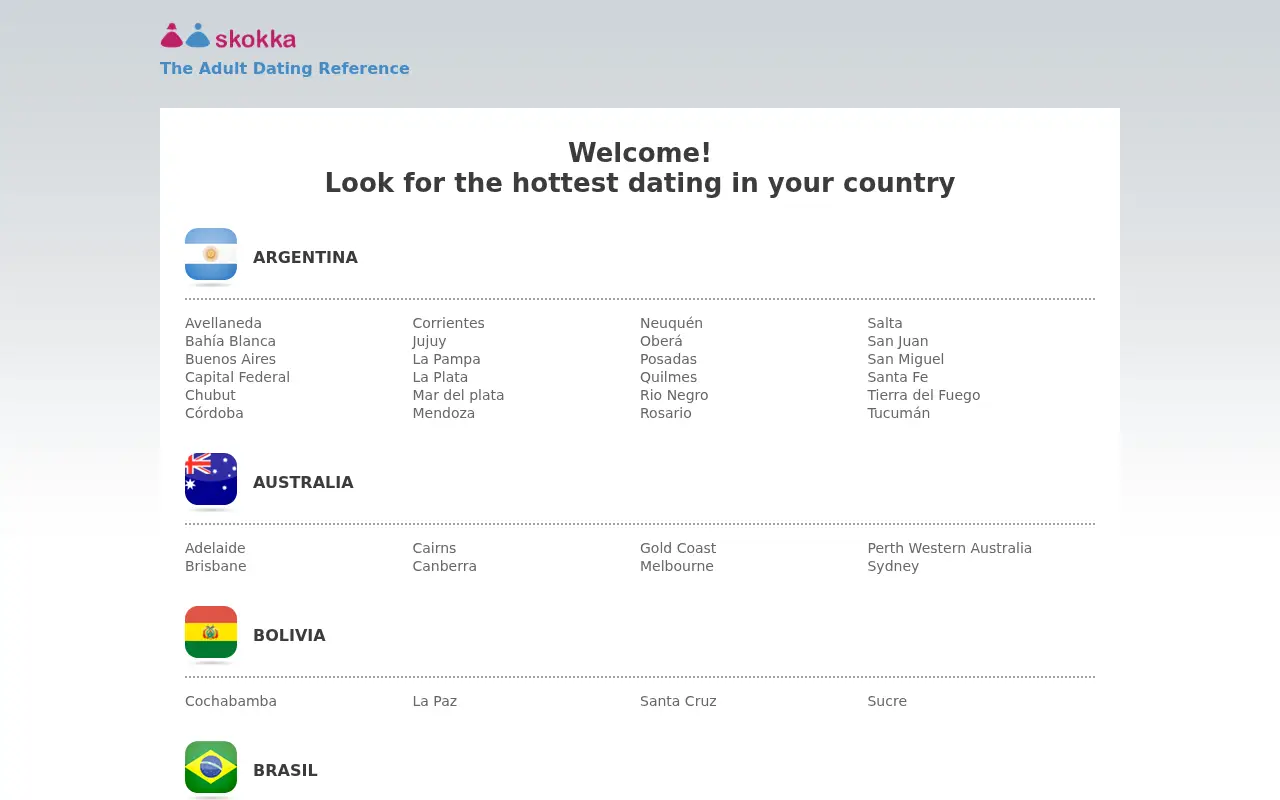The height and width of the screenshot is (800, 1280).
Task: Choose Santa Cruz city
Action: [678, 701]
